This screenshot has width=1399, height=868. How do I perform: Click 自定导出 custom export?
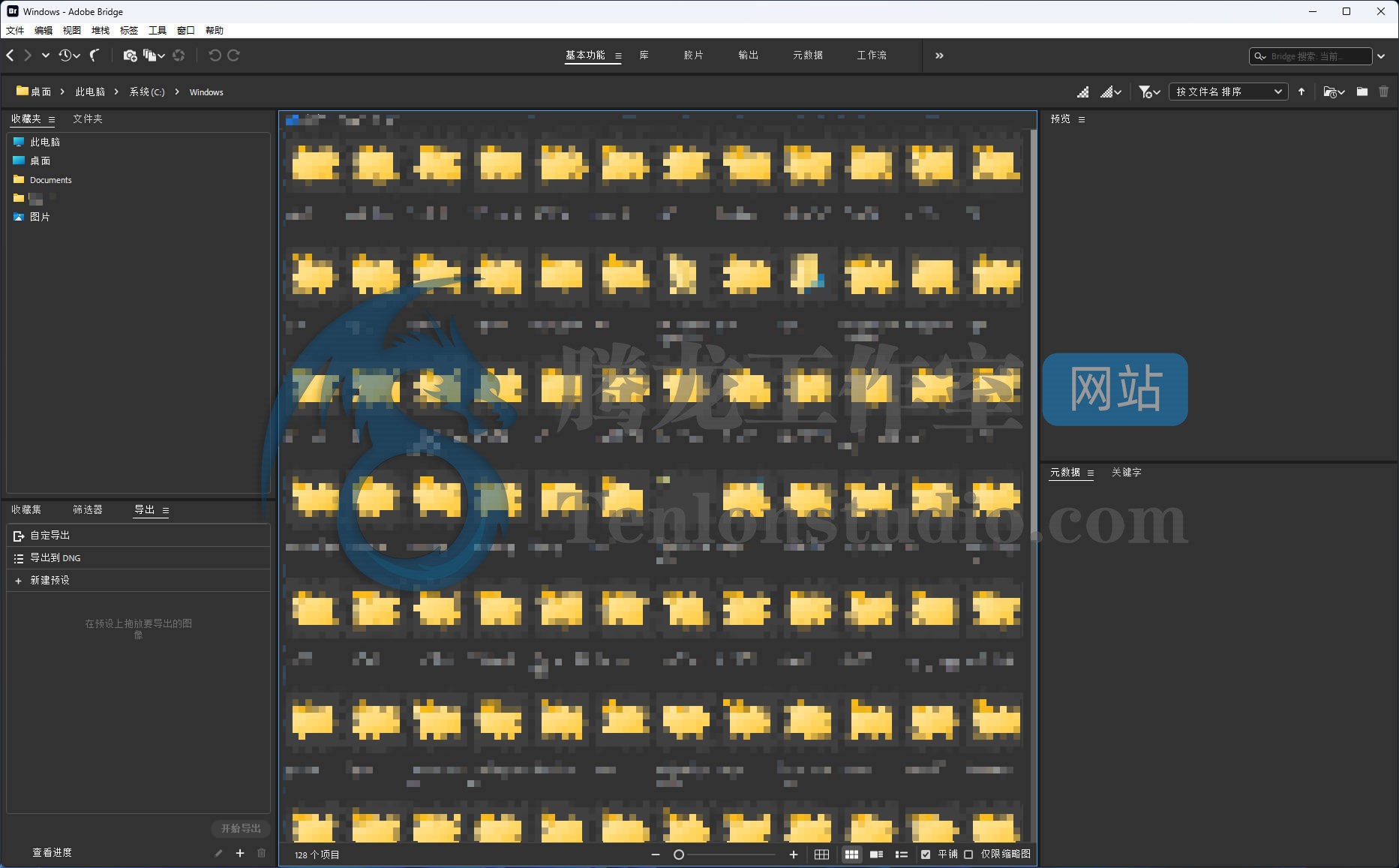(x=50, y=536)
